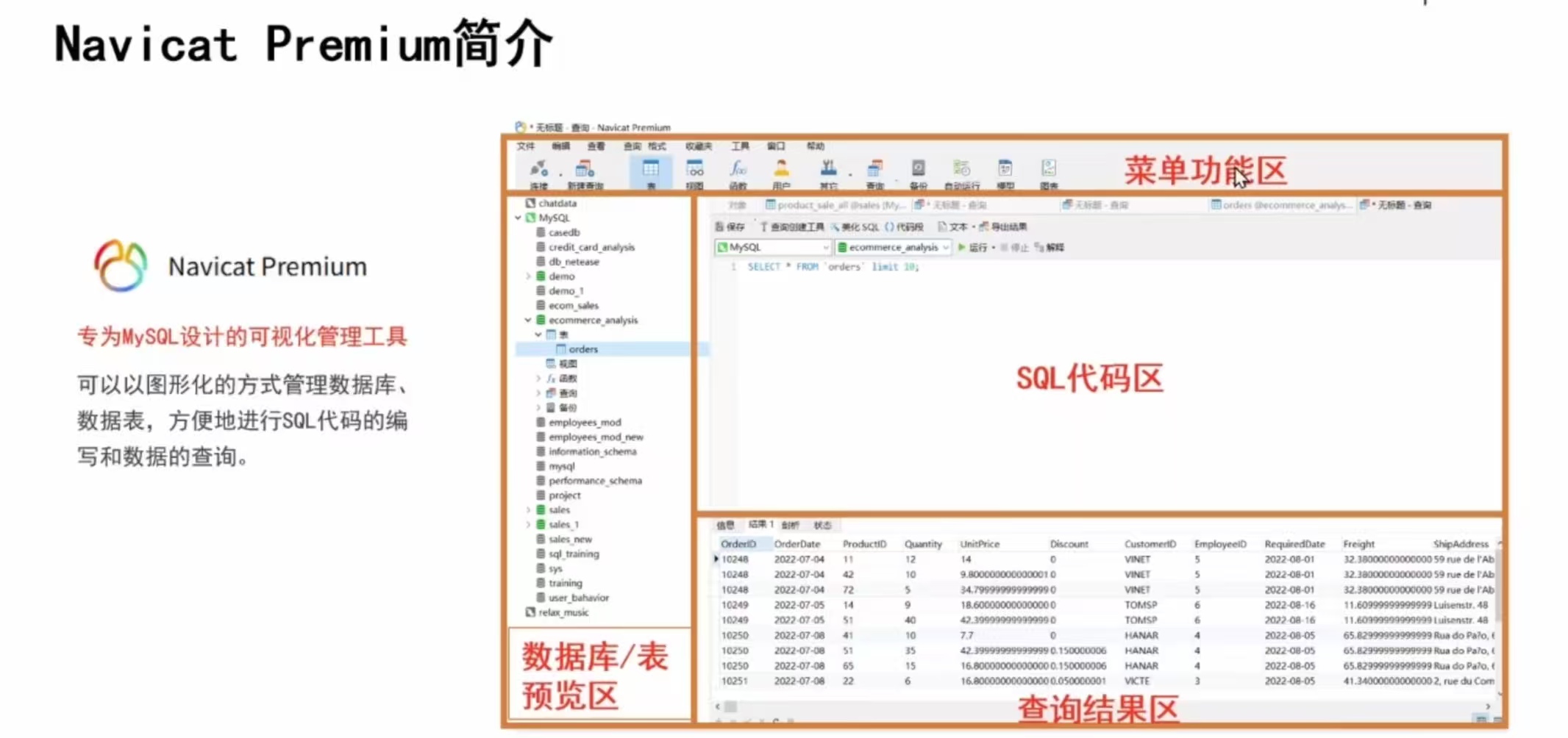Select the chatdata connection
1568x738 pixels.
550,204
